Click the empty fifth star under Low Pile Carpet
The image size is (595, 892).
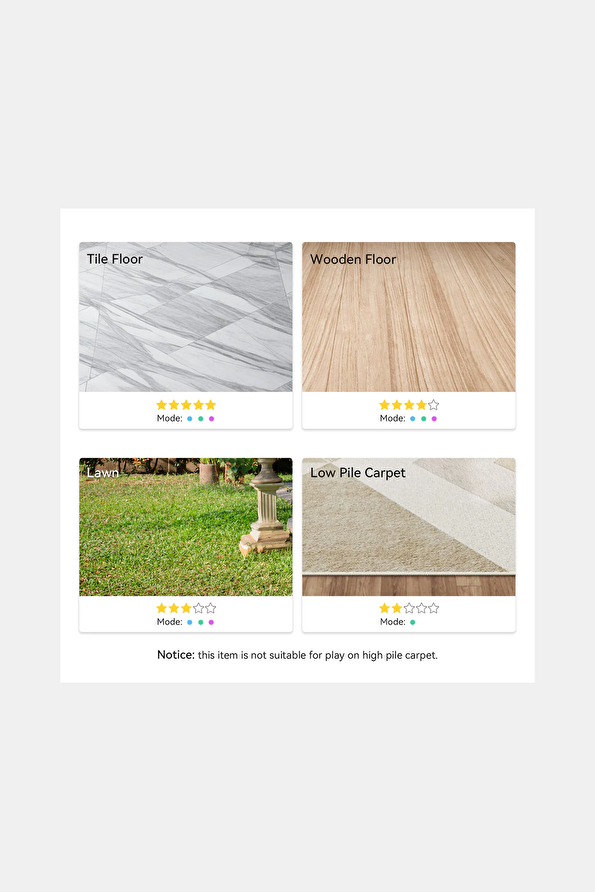433,608
